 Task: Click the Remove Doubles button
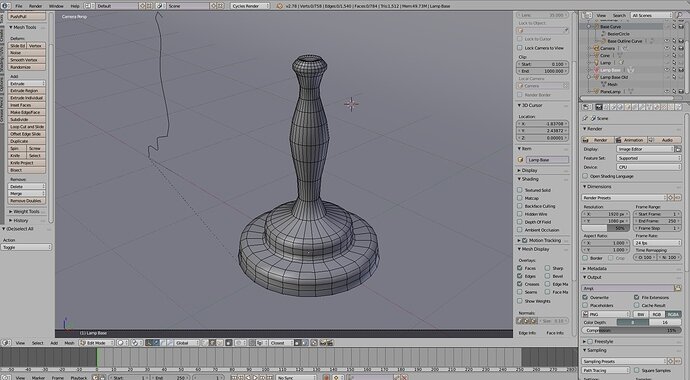[x=27, y=201]
